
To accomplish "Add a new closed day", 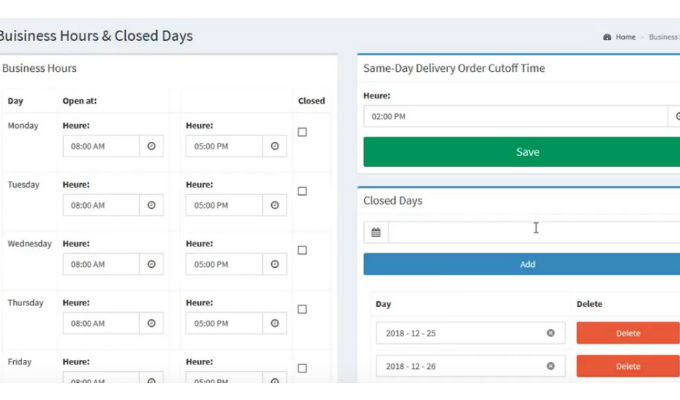I will coord(522,264).
